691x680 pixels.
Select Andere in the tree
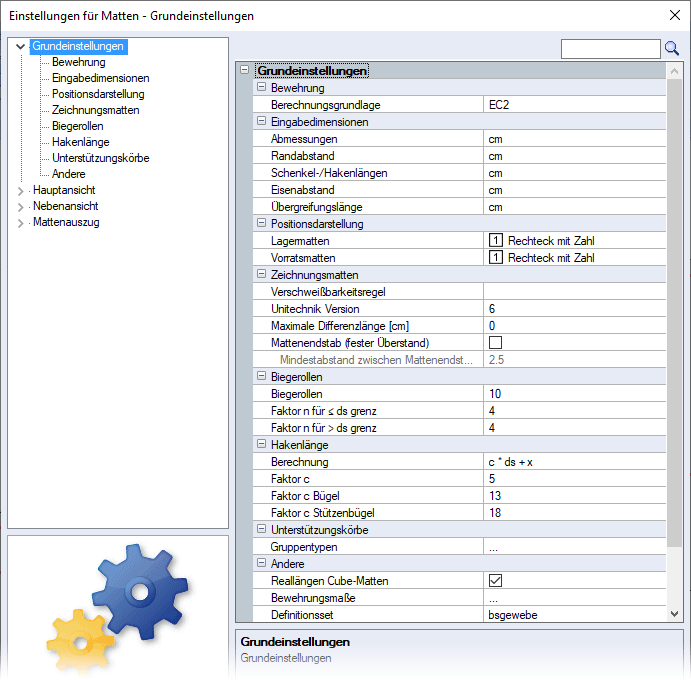[x=68, y=174]
